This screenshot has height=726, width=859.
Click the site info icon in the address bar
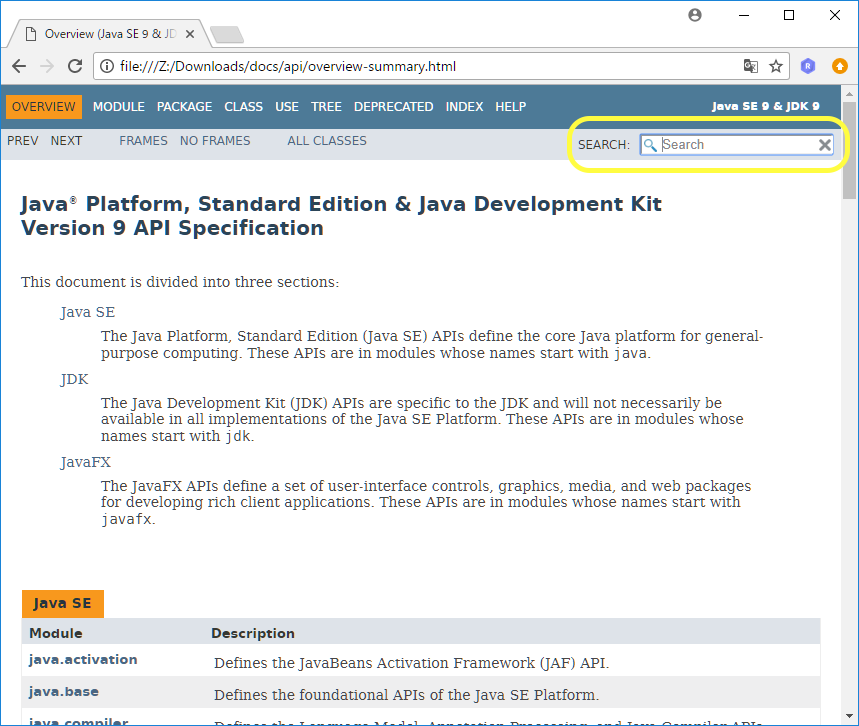[x=107, y=66]
